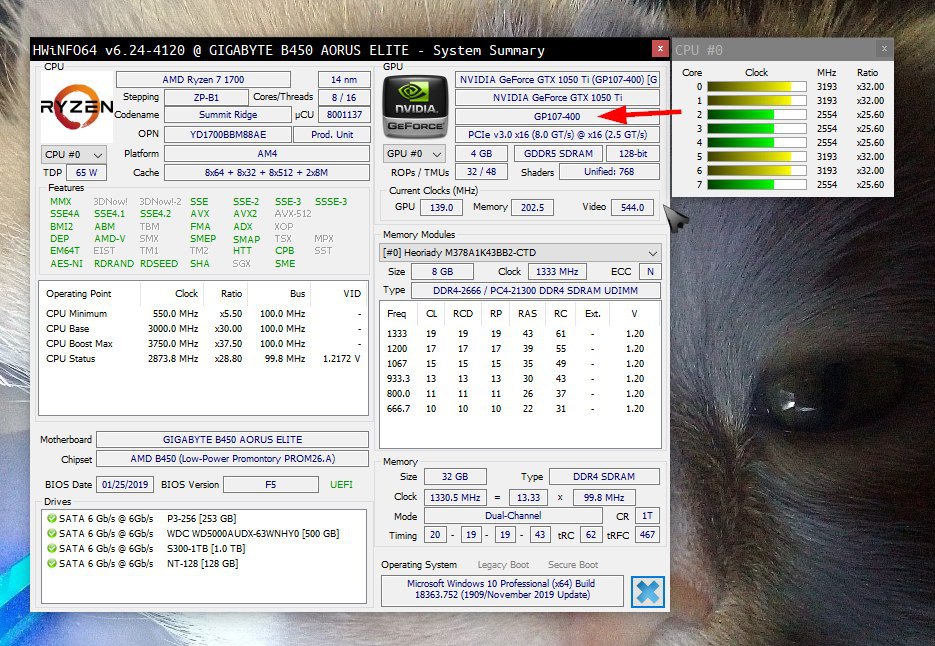Open the CPU #0 selector dropdown
This screenshot has height=646, width=935.
point(74,154)
